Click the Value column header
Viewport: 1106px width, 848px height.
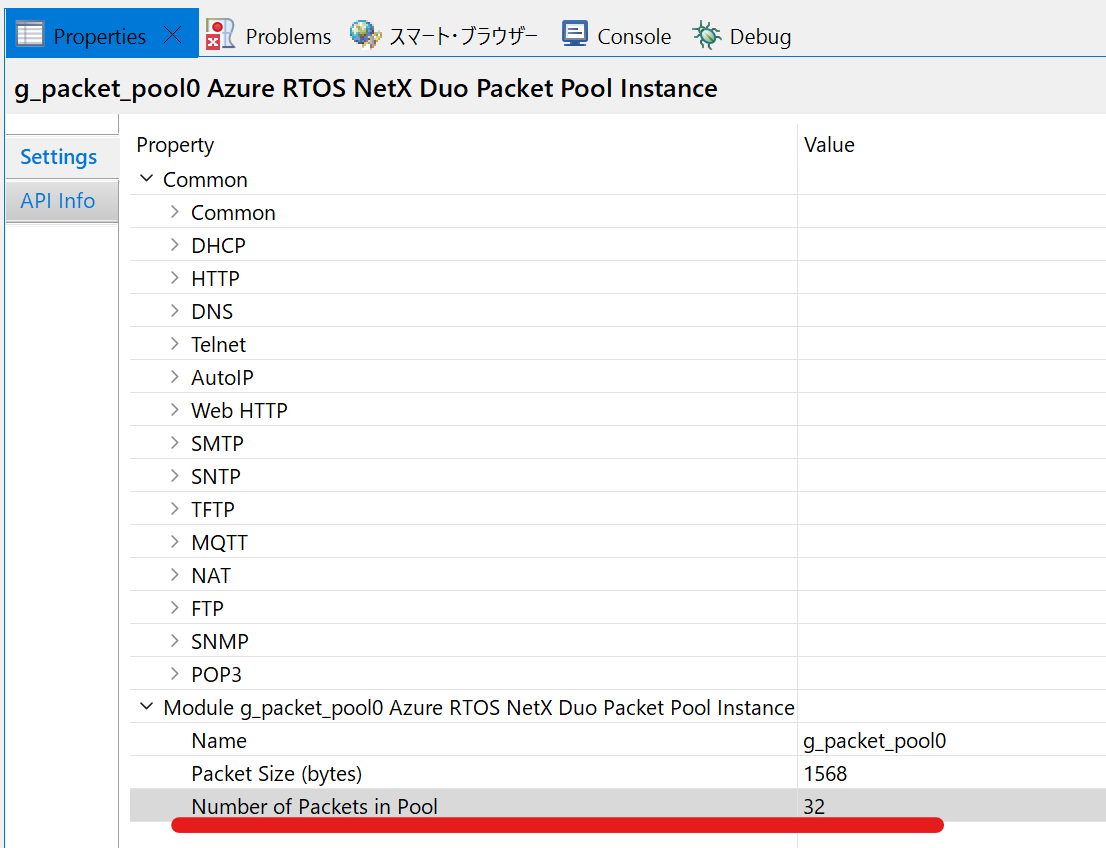[830, 145]
